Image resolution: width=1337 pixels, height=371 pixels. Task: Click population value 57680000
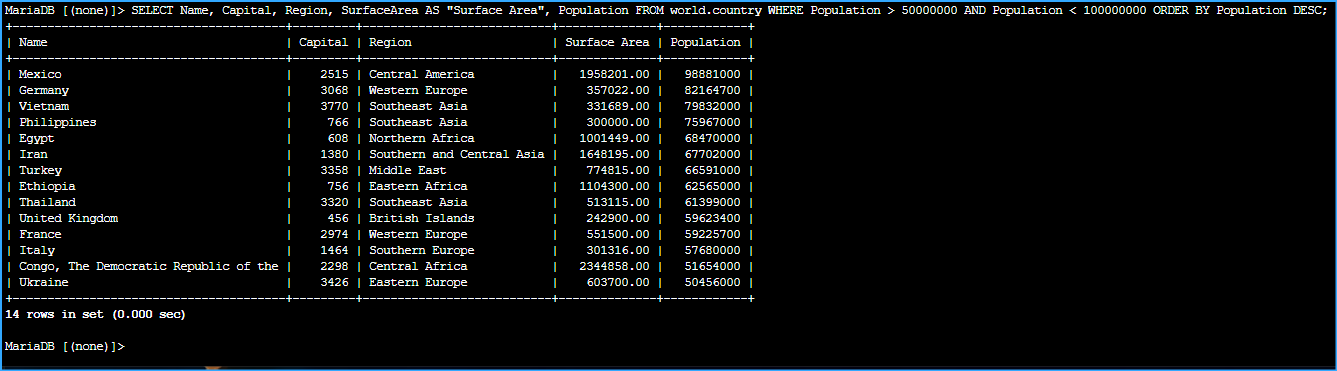[713, 251]
